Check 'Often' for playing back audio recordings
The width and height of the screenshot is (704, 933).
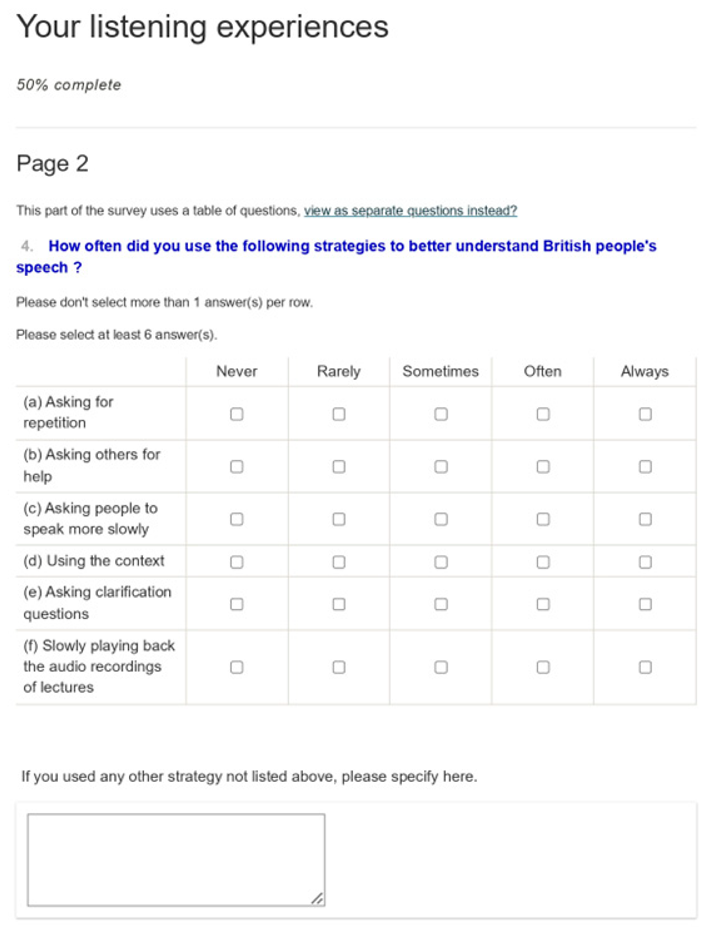pyautogui.click(x=543, y=667)
